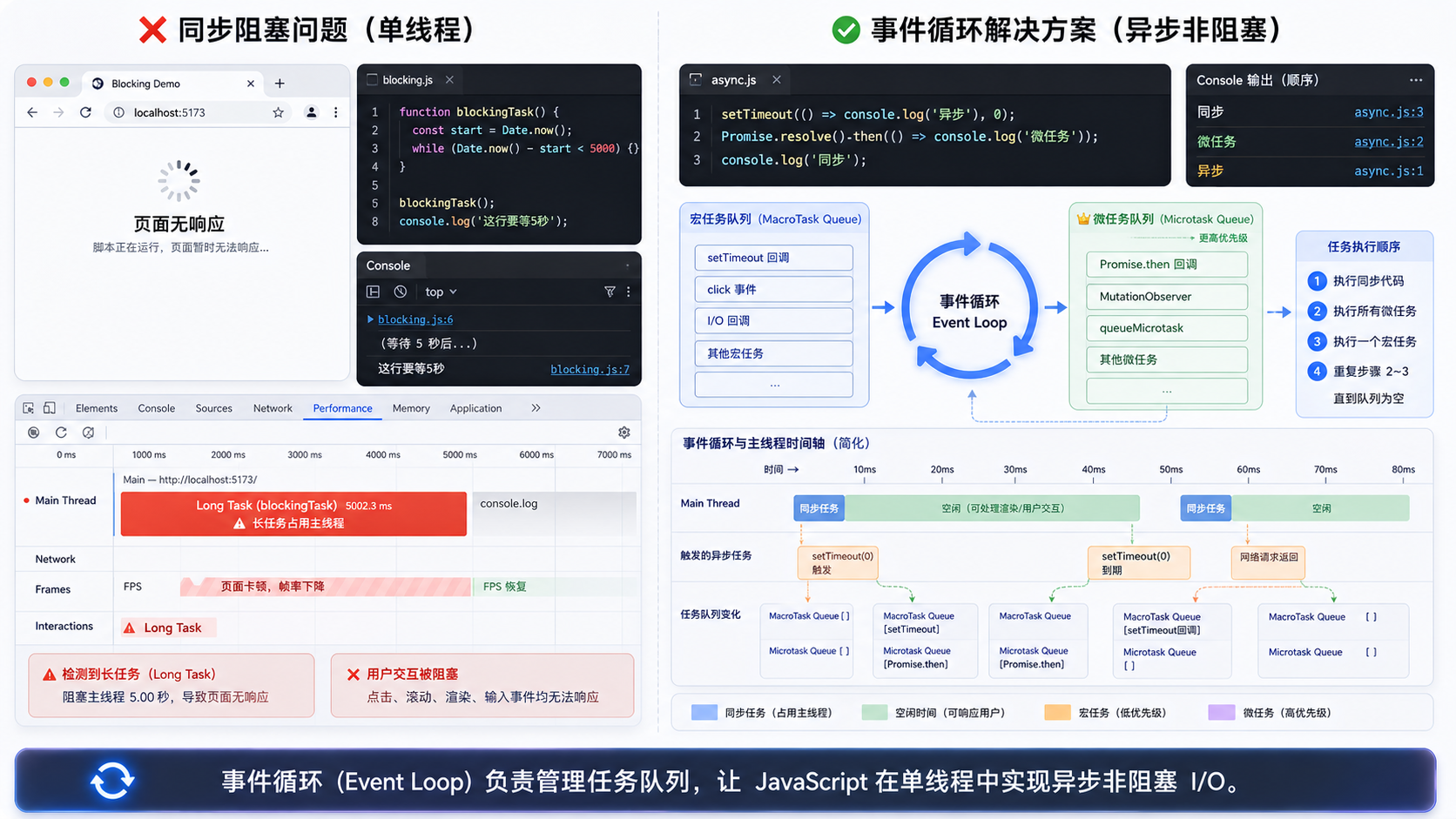The height and width of the screenshot is (819, 1456).
Task: Click the queueMicrotask item
Action: [x=1167, y=328]
